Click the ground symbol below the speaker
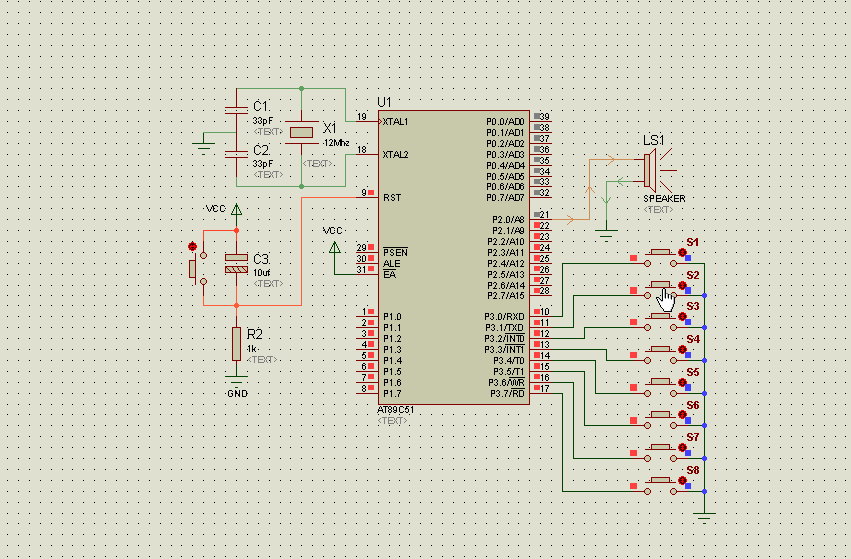This screenshot has height=559, width=851. [x=606, y=236]
